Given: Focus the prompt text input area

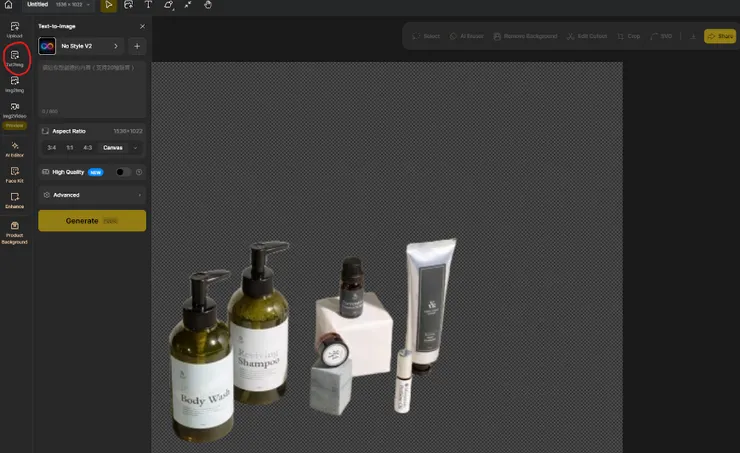Looking at the screenshot, I should [92, 88].
